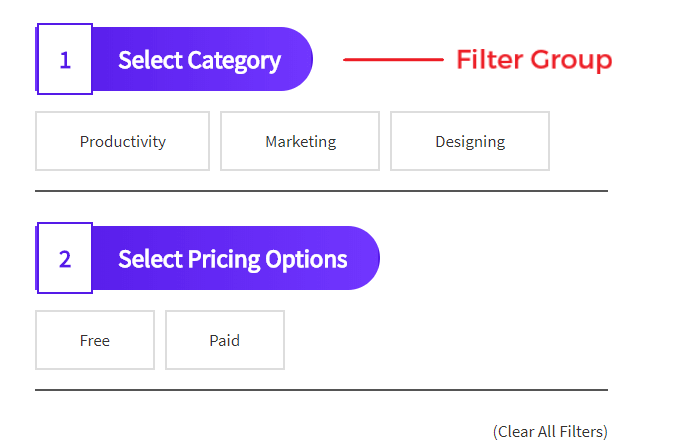
Task: Click the divider below pricing filters
Action: tap(321, 390)
